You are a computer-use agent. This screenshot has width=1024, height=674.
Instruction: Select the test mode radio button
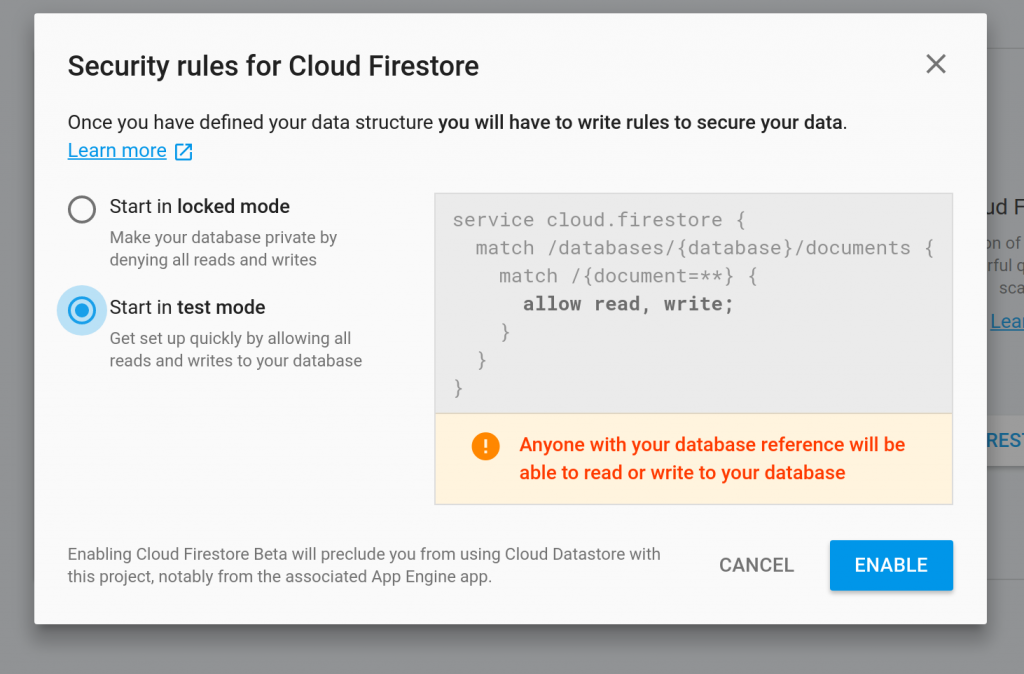pos(82,310)
